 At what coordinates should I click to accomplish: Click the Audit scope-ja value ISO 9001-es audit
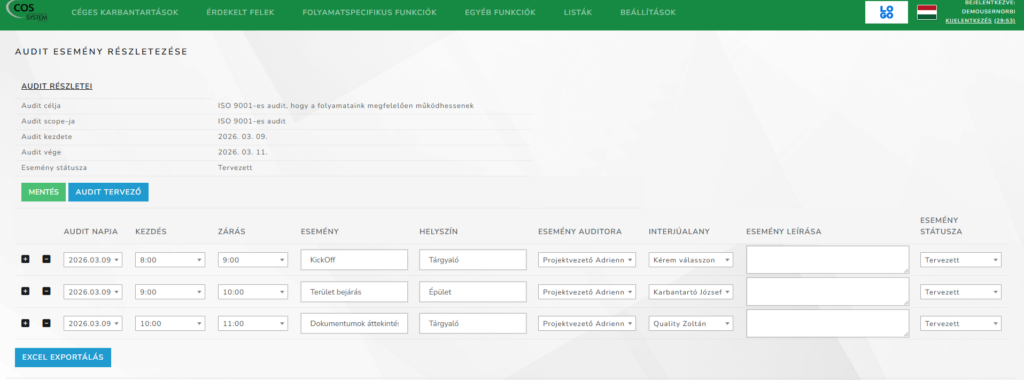tap(251, 121)
